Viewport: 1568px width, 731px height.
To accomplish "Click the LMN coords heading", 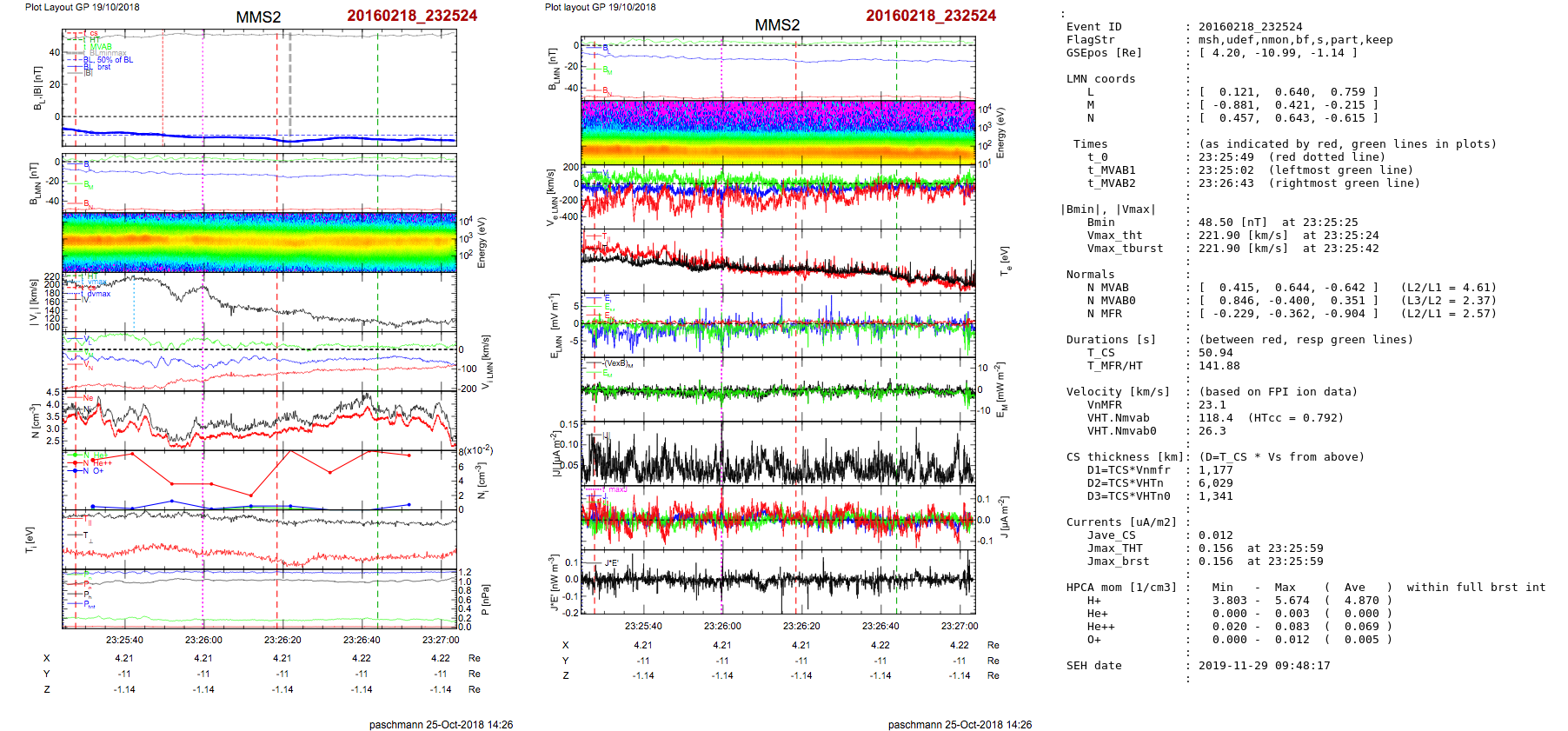I will pyautogui.click(x=1100, y=79).
